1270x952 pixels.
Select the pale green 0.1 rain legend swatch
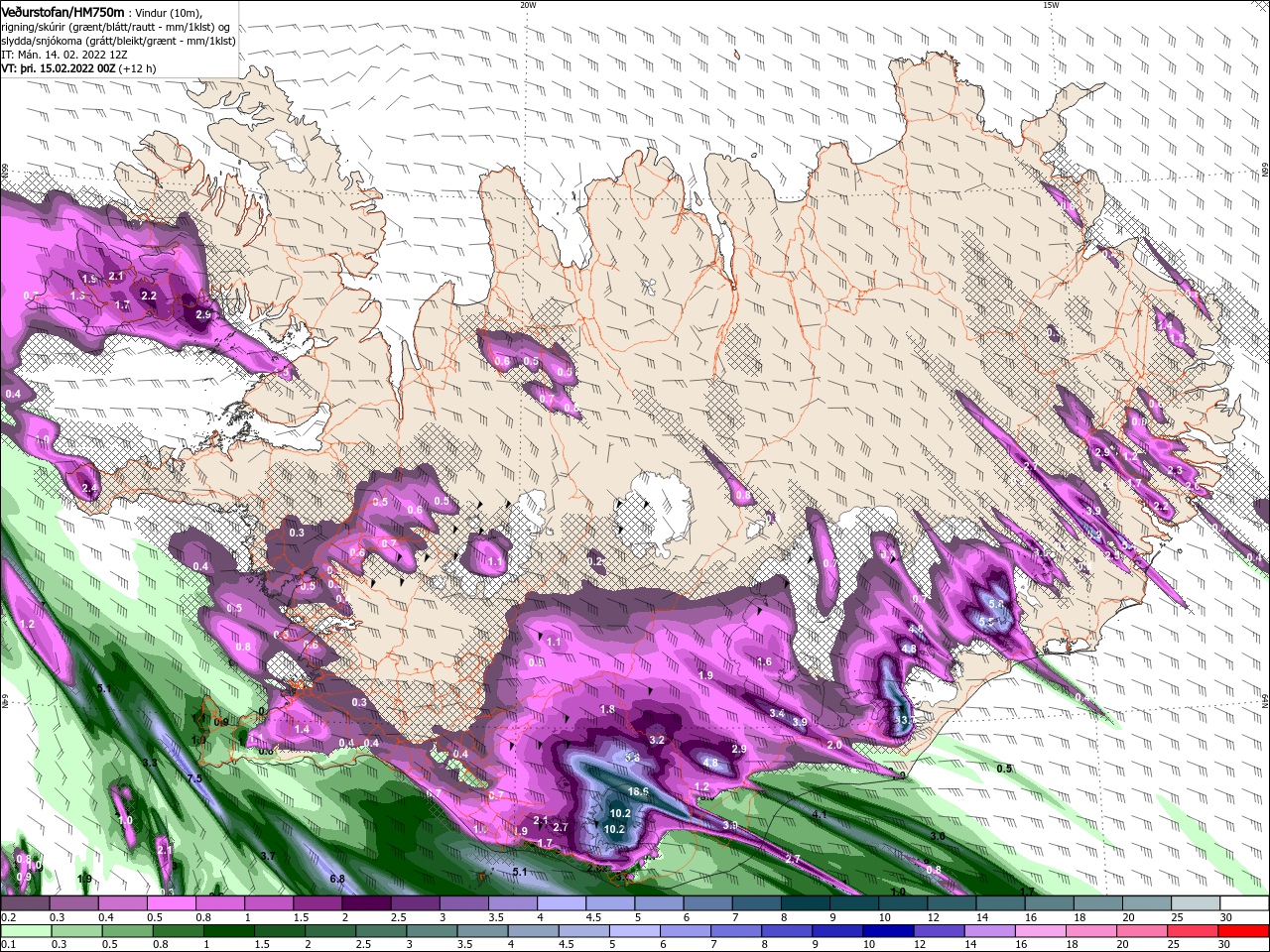click(x=24, y=931)
